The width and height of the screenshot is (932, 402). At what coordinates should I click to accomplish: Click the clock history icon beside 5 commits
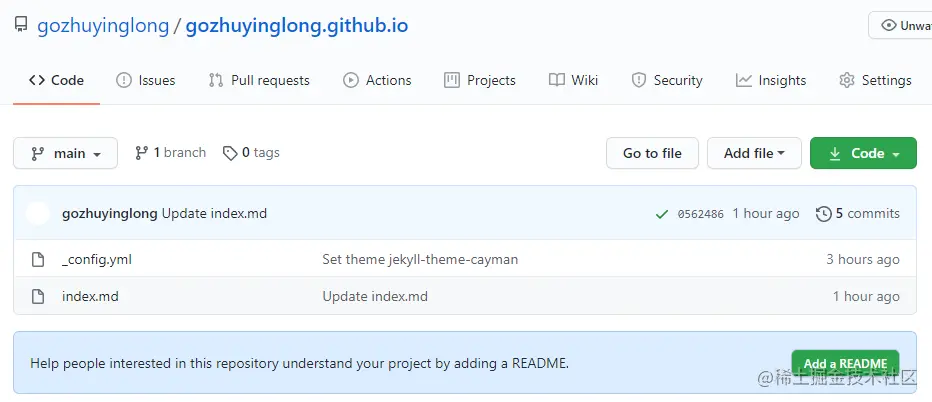[824, 214]
